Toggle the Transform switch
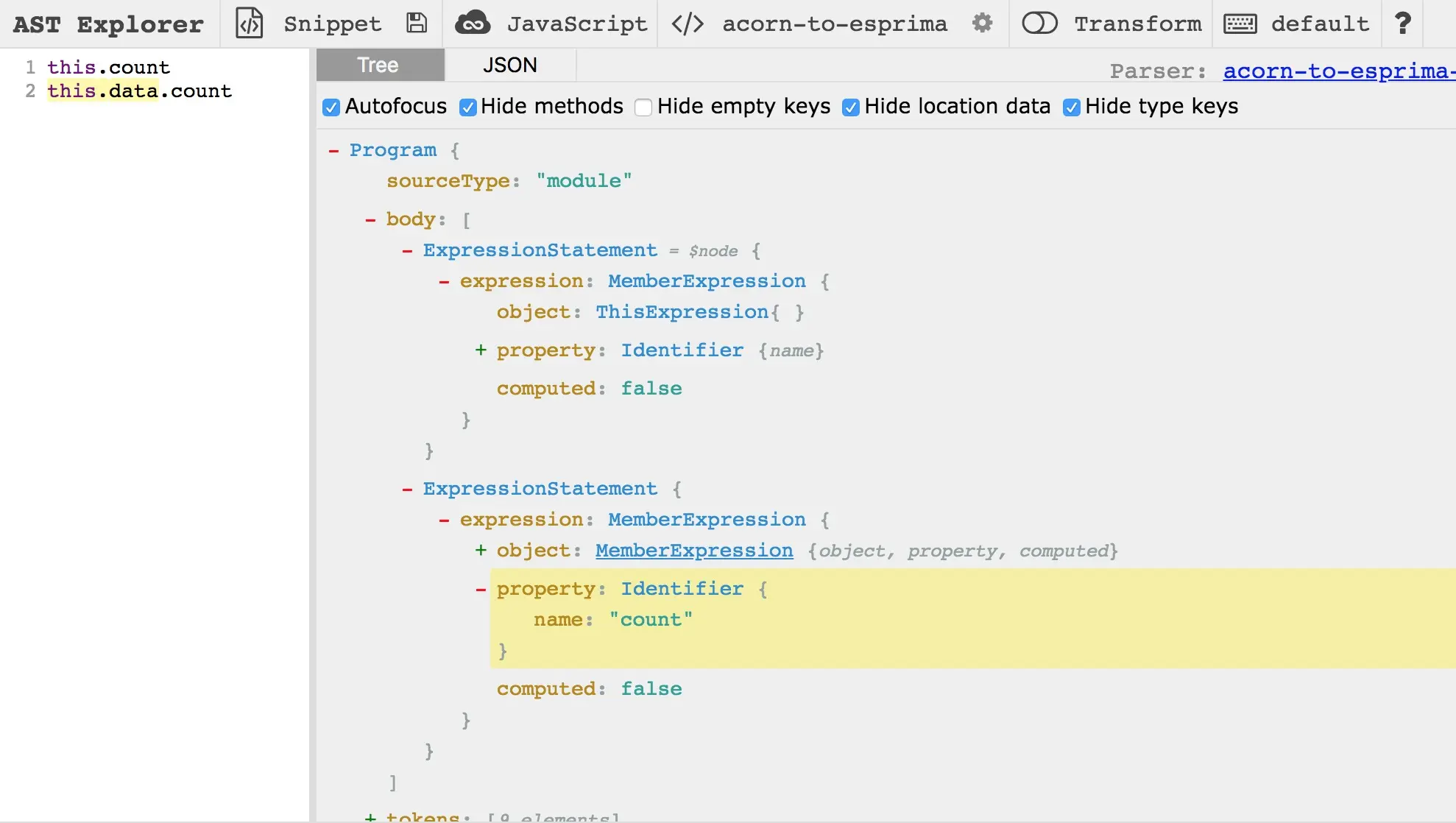 pos(1039,24)
